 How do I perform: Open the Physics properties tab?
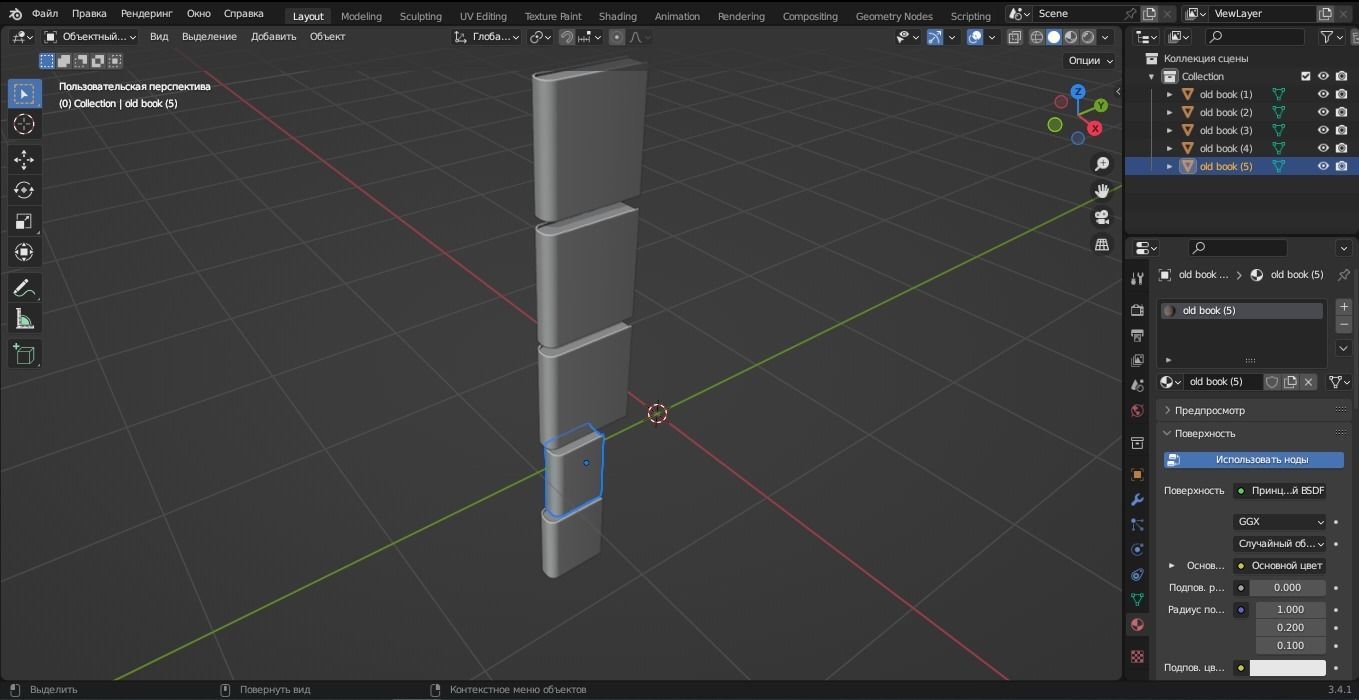coord(1137,550)
